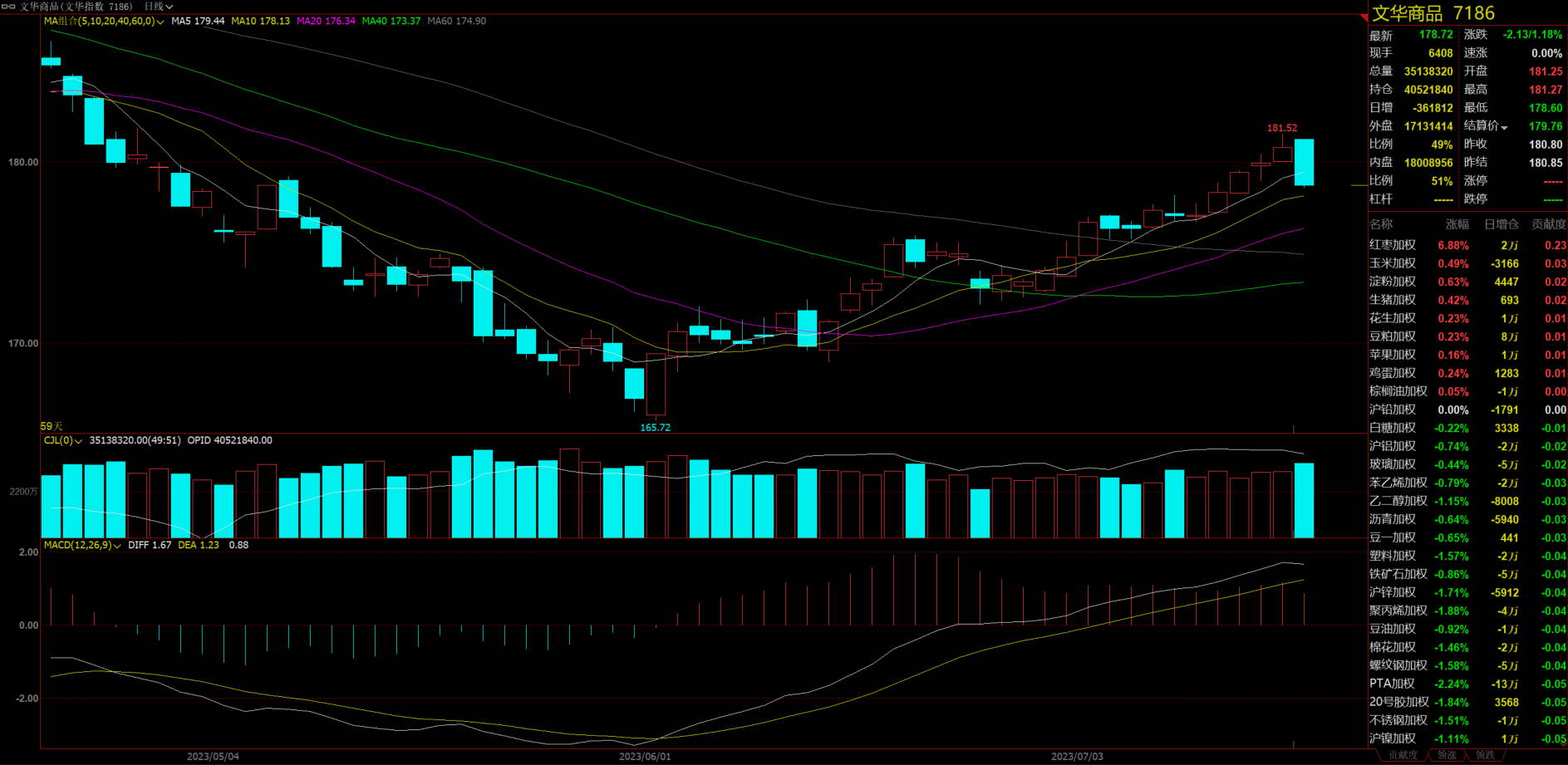Select the 玉米加权 row
1568x765 pixels.
tap(1467, 264)
